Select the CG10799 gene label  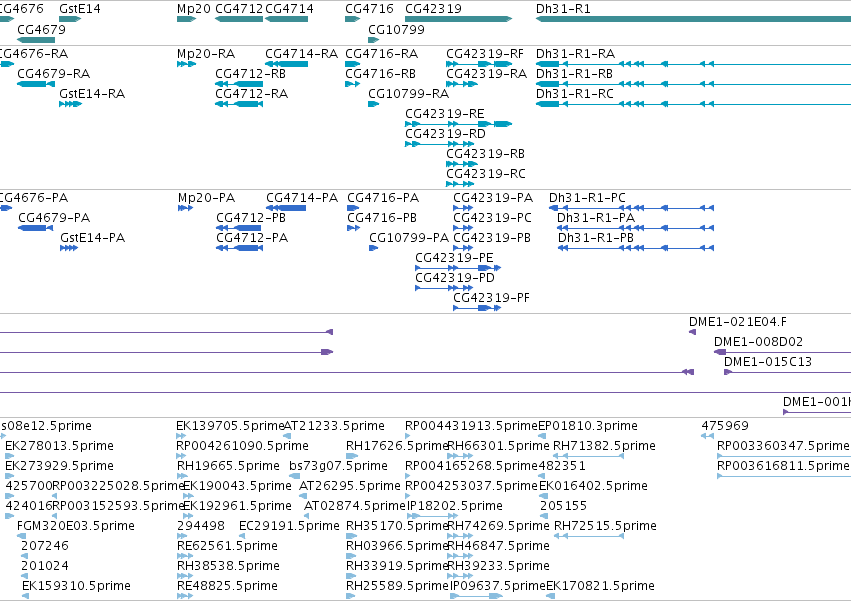396,29
